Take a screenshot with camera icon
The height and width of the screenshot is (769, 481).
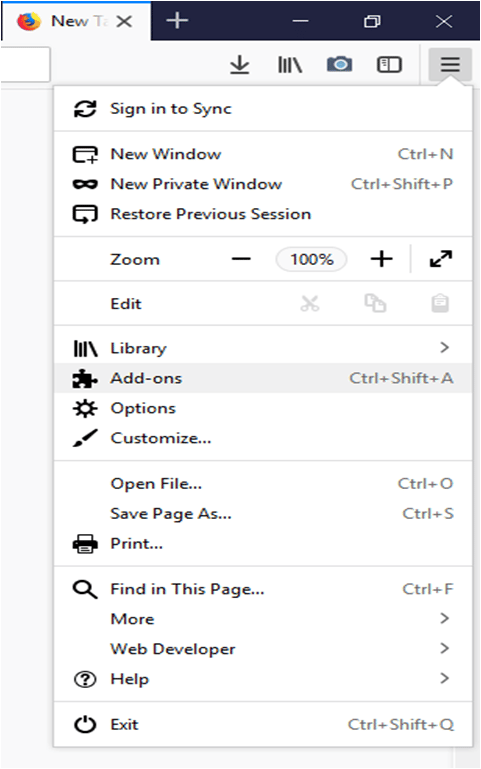pyautogui.click(x=339, y=64)
